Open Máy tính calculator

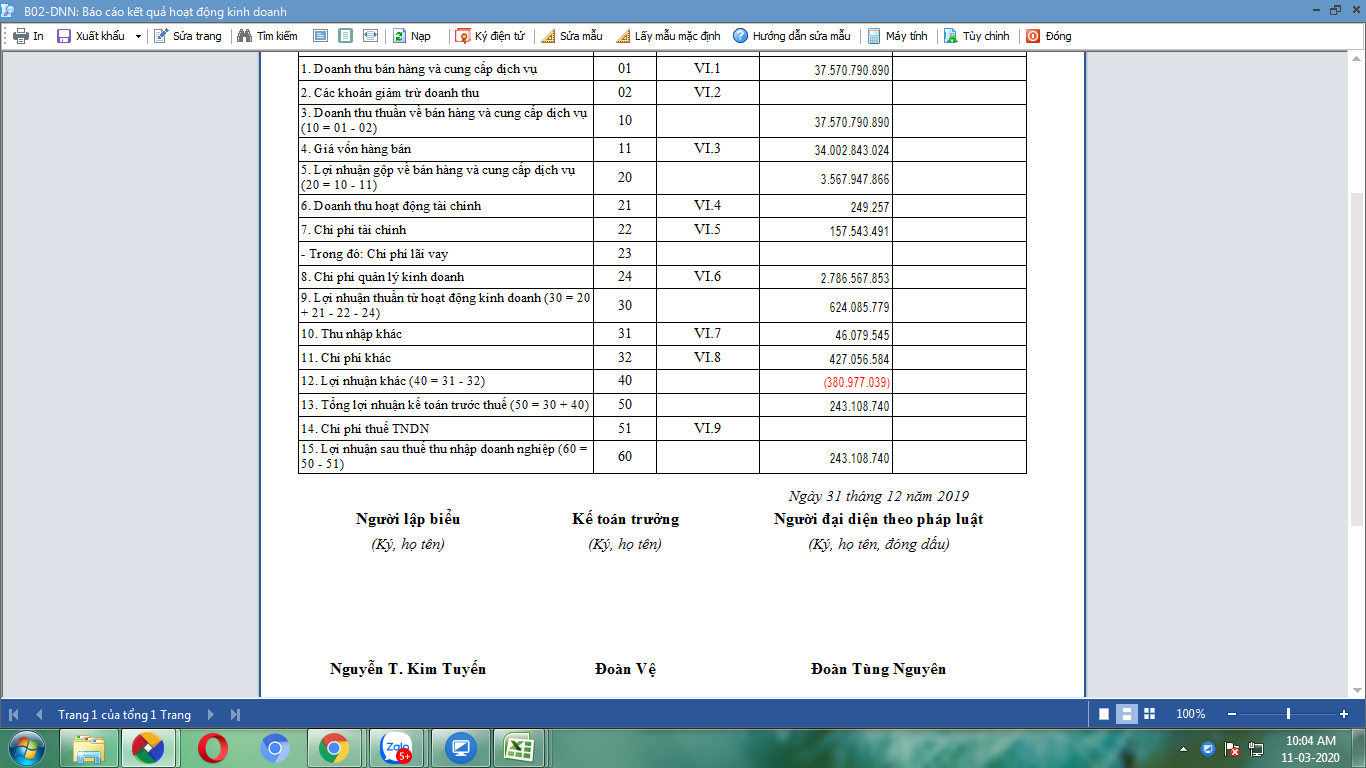click(897, 36)
